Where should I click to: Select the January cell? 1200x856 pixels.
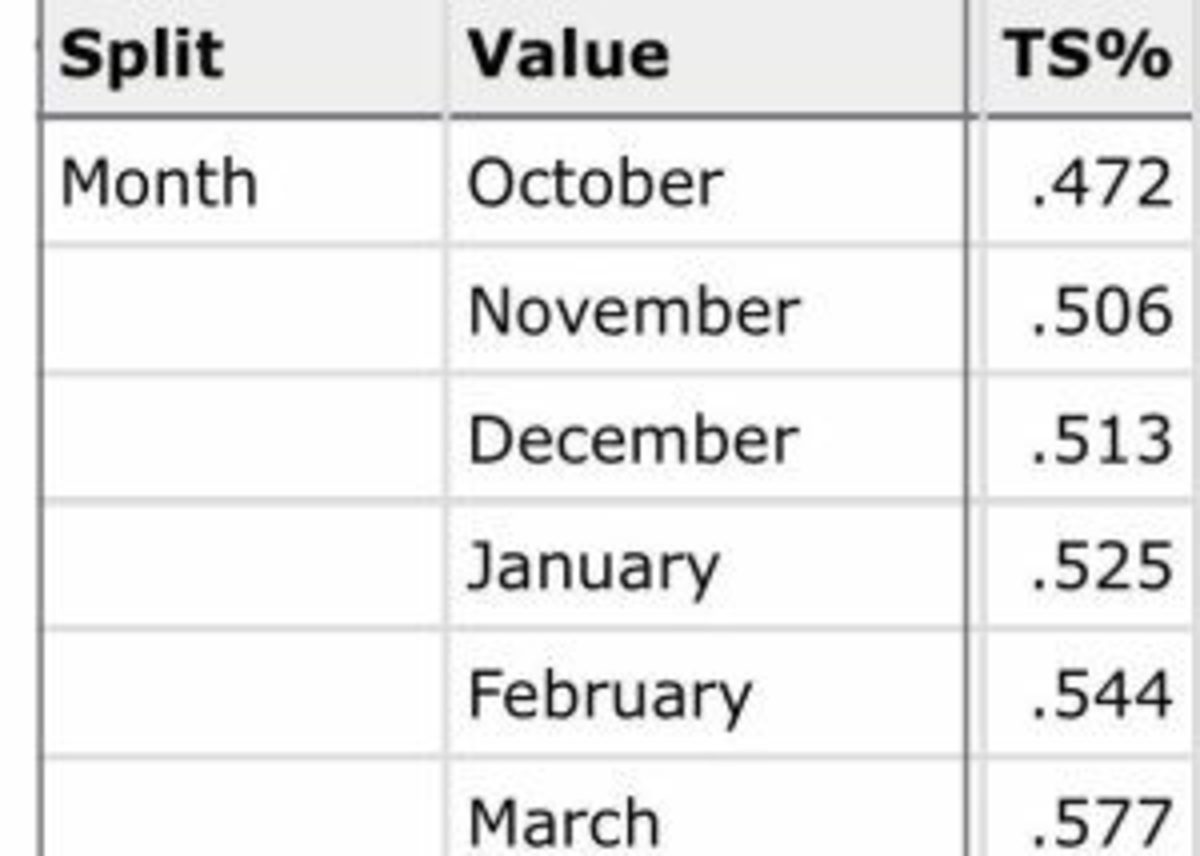tap(593, 567)
